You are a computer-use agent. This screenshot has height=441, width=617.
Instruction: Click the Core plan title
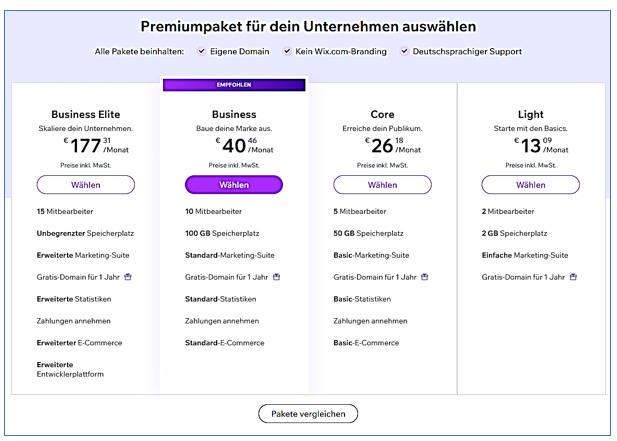(382, 114)
